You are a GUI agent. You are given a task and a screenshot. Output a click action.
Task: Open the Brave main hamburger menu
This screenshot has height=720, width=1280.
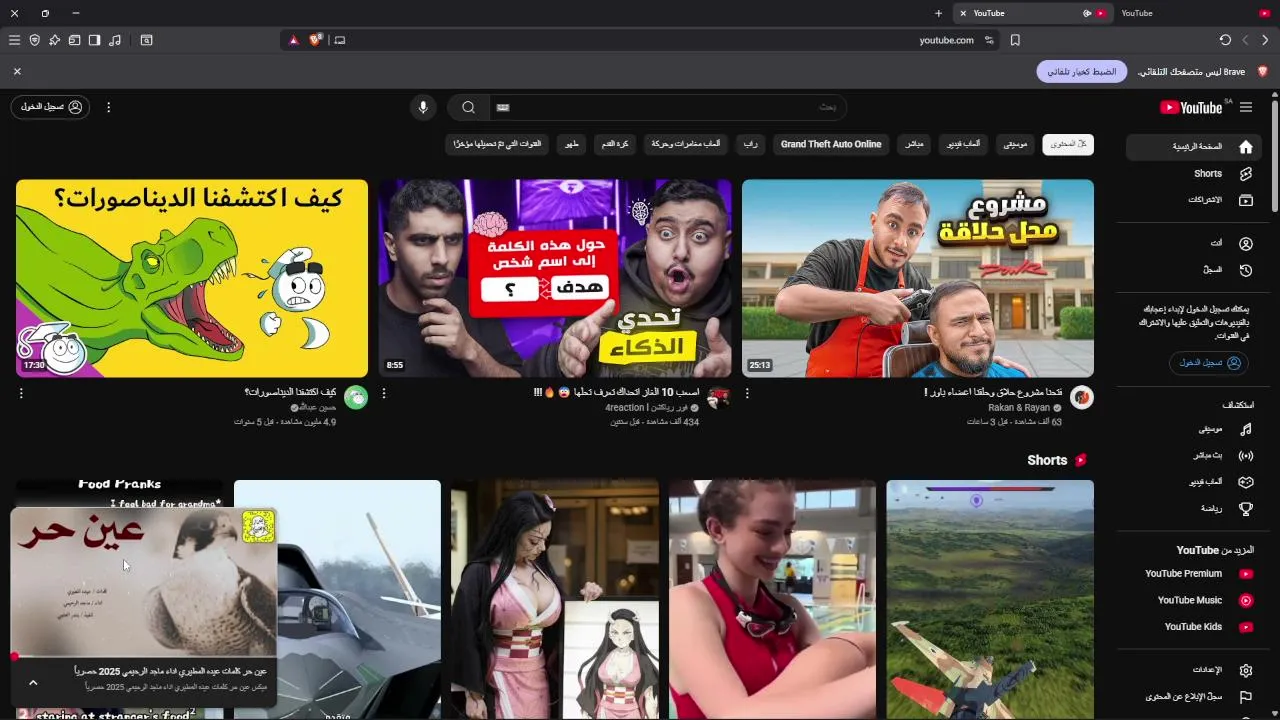tap(14, 40)
